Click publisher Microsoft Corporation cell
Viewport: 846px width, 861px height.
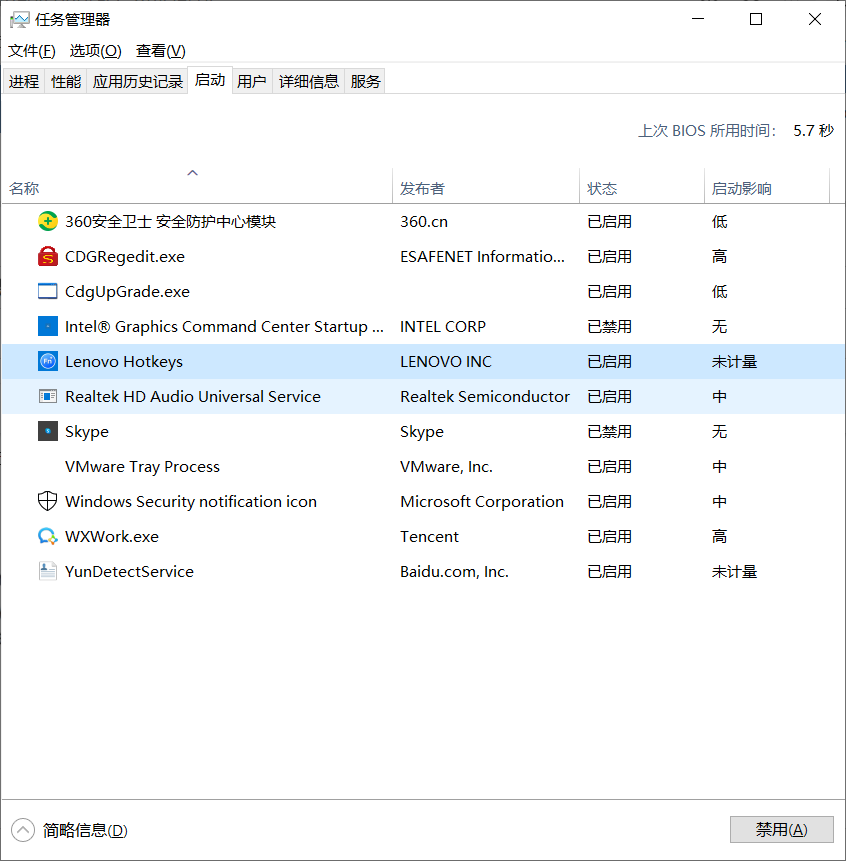482,501
